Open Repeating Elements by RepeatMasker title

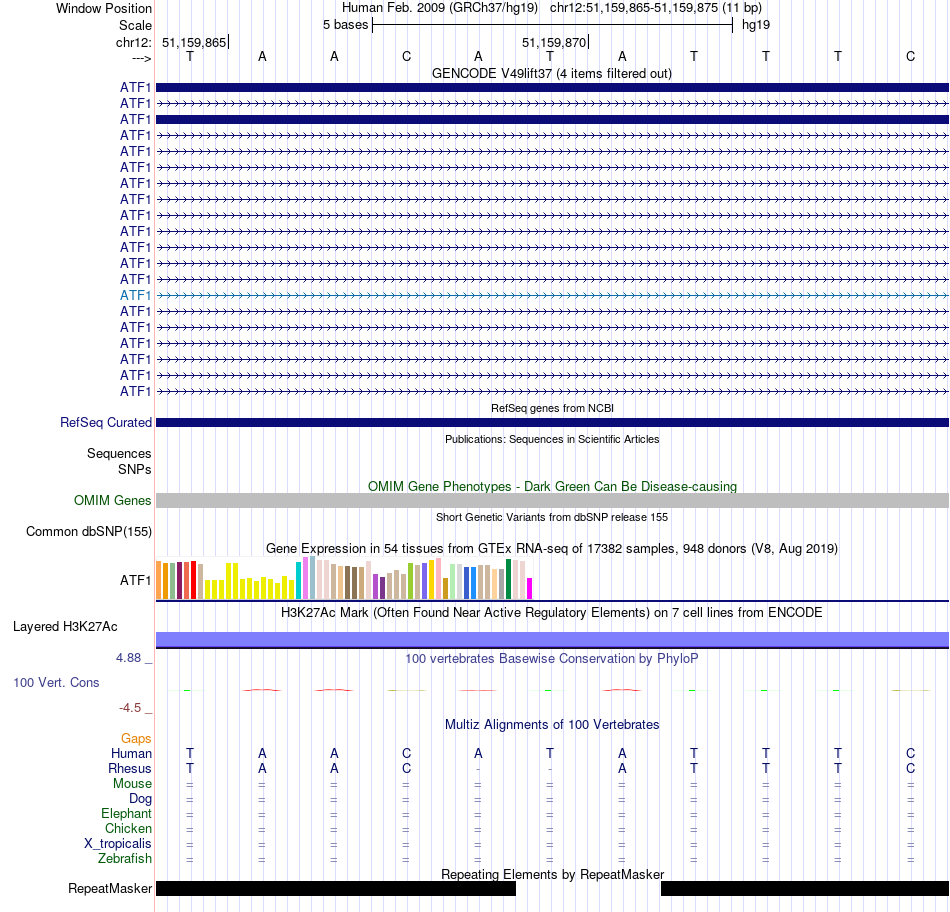(552, 874)
